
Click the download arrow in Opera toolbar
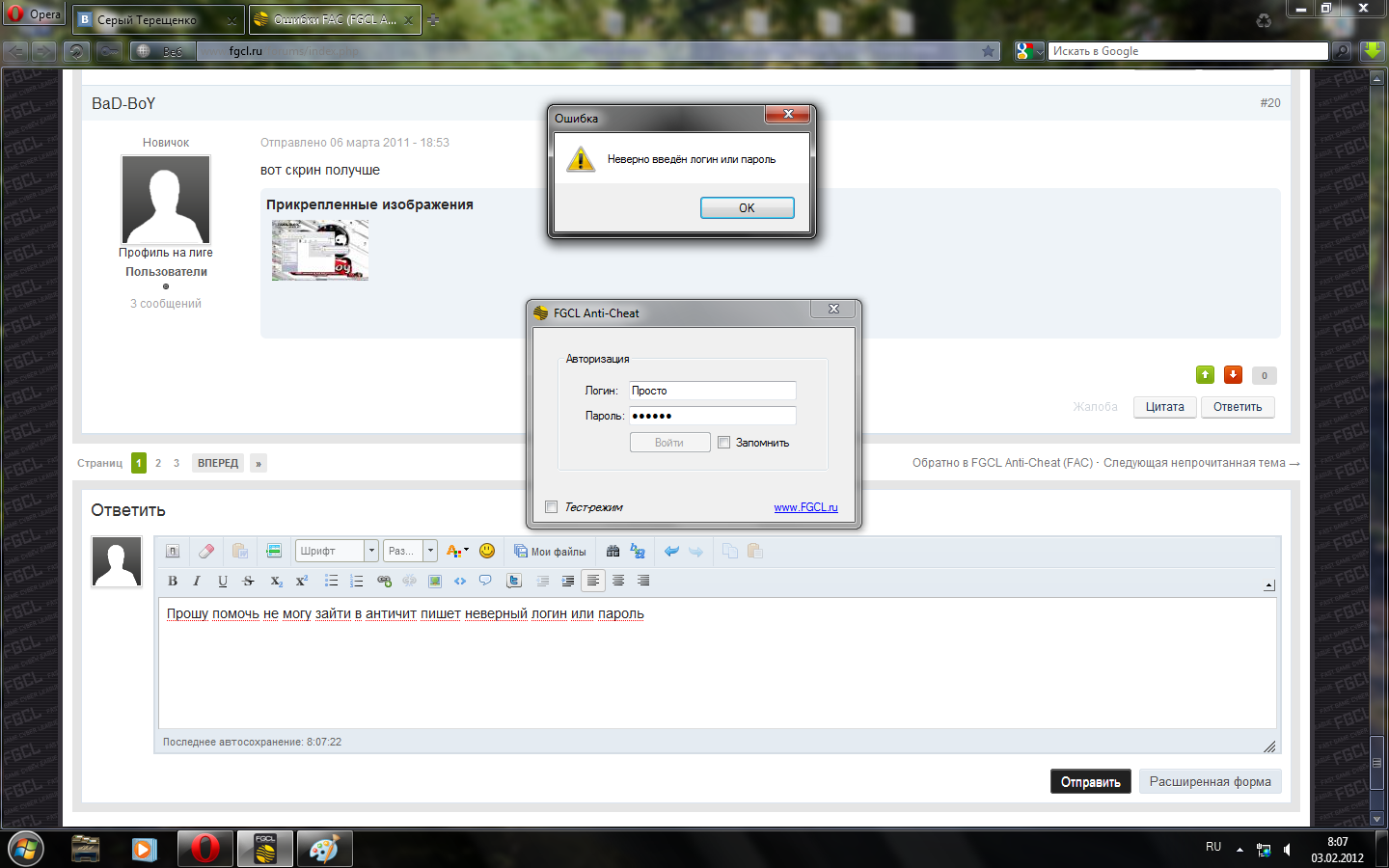pos(1373,51)
